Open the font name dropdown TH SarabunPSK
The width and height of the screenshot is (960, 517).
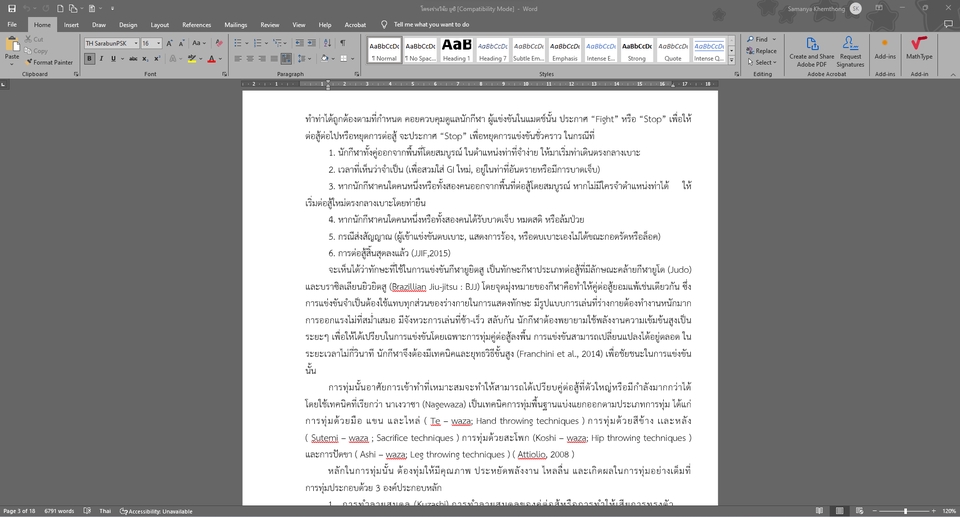[134, 44]
